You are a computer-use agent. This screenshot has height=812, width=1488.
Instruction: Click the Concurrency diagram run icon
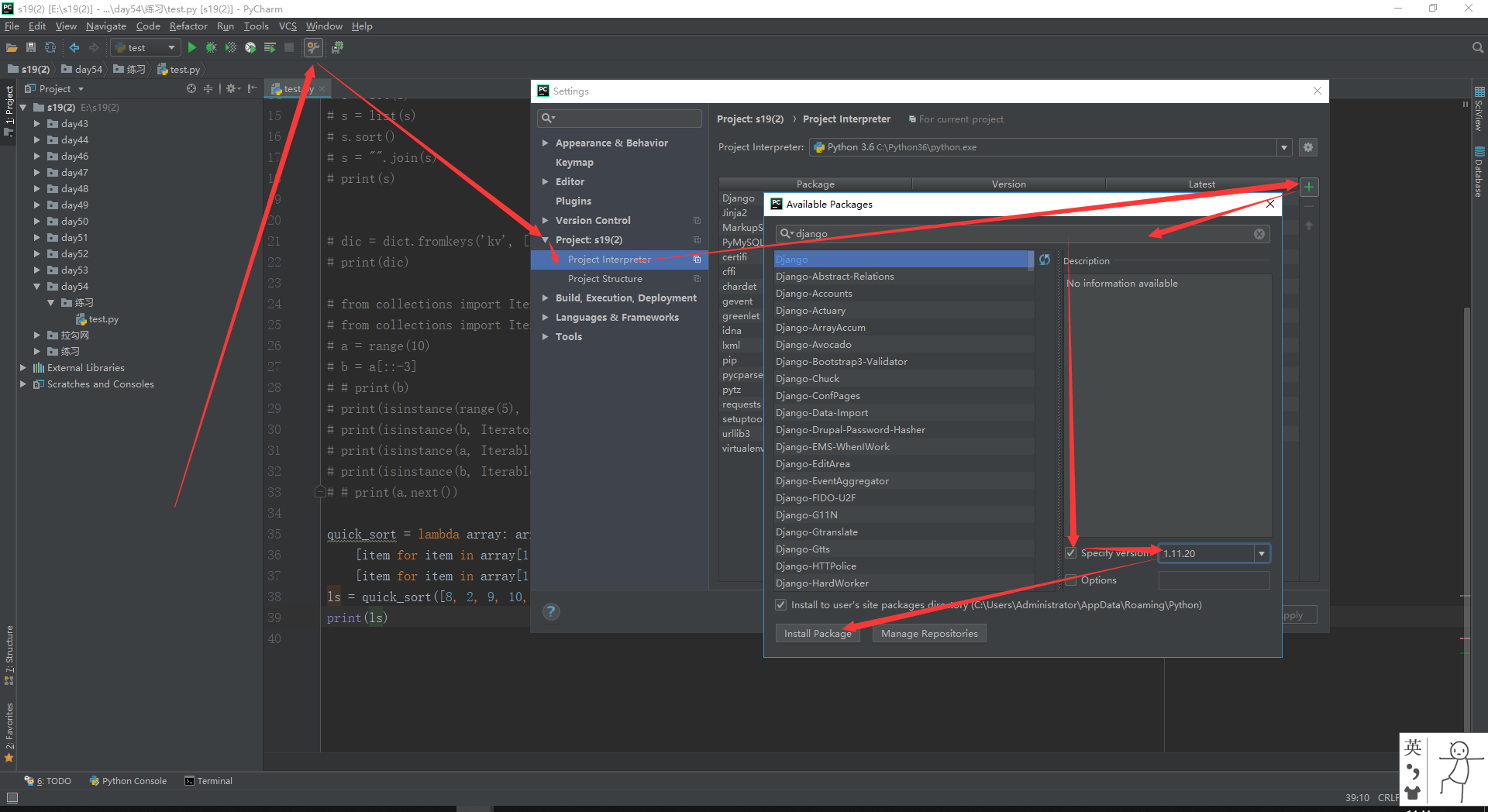click(270, 48)
